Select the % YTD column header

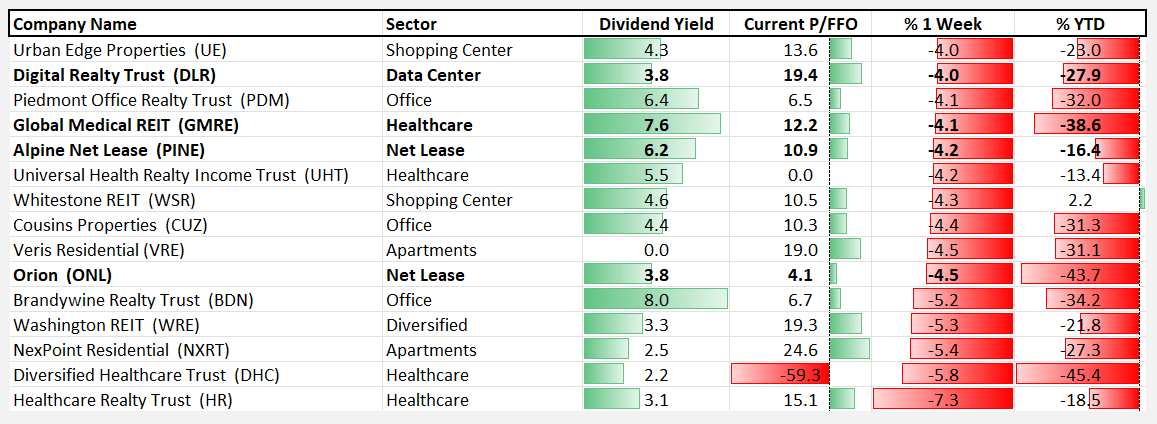pyautogui.click(x=1079, y=24)
